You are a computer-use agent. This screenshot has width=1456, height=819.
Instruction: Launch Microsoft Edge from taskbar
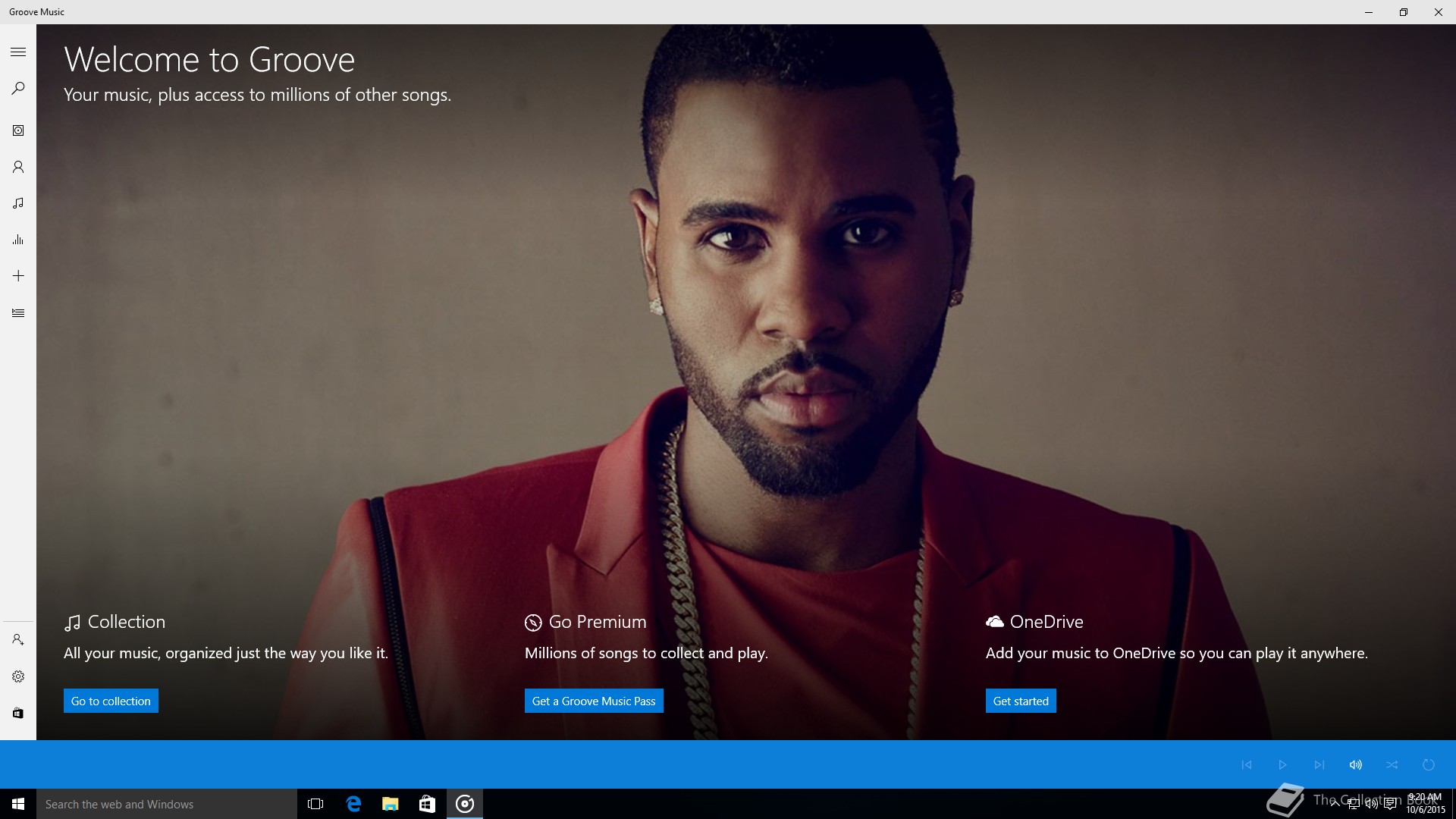pos(353,804)
